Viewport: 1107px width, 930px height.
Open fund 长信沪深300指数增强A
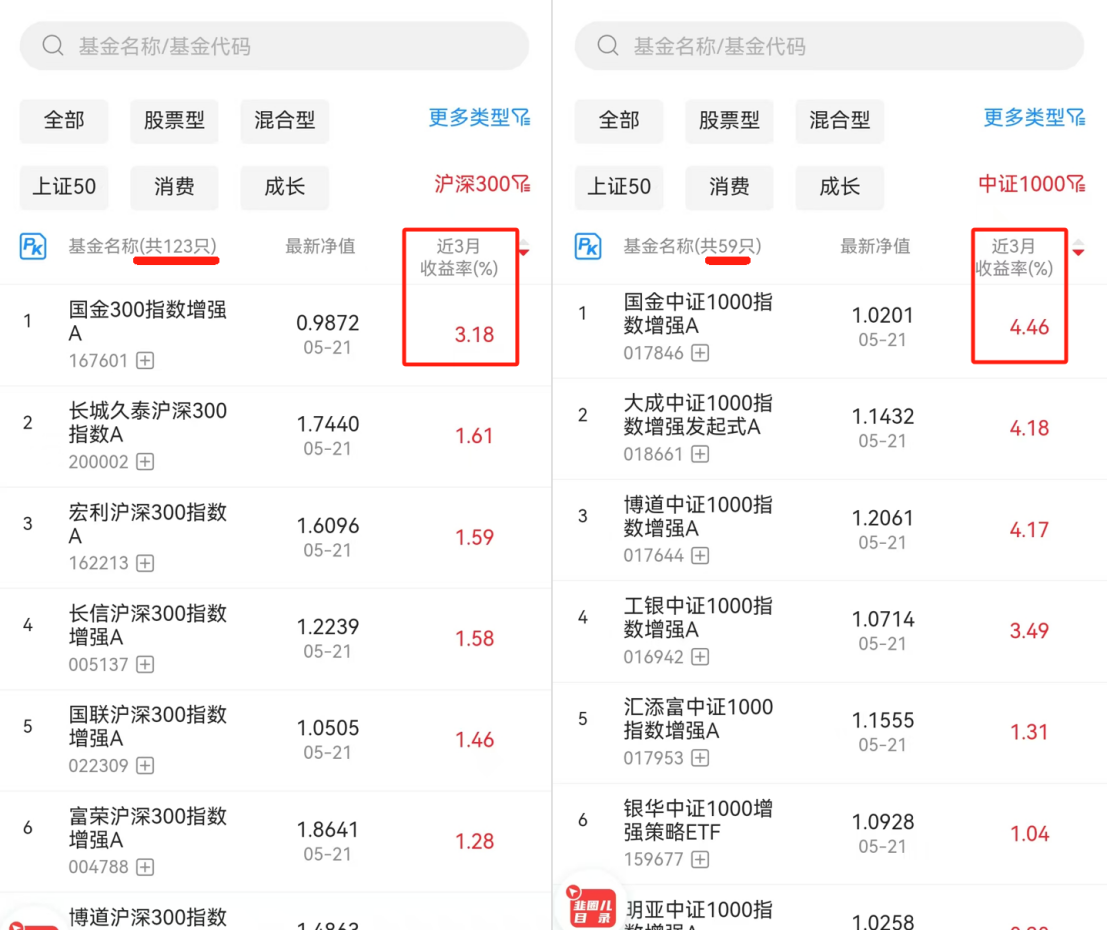point(148,625)
